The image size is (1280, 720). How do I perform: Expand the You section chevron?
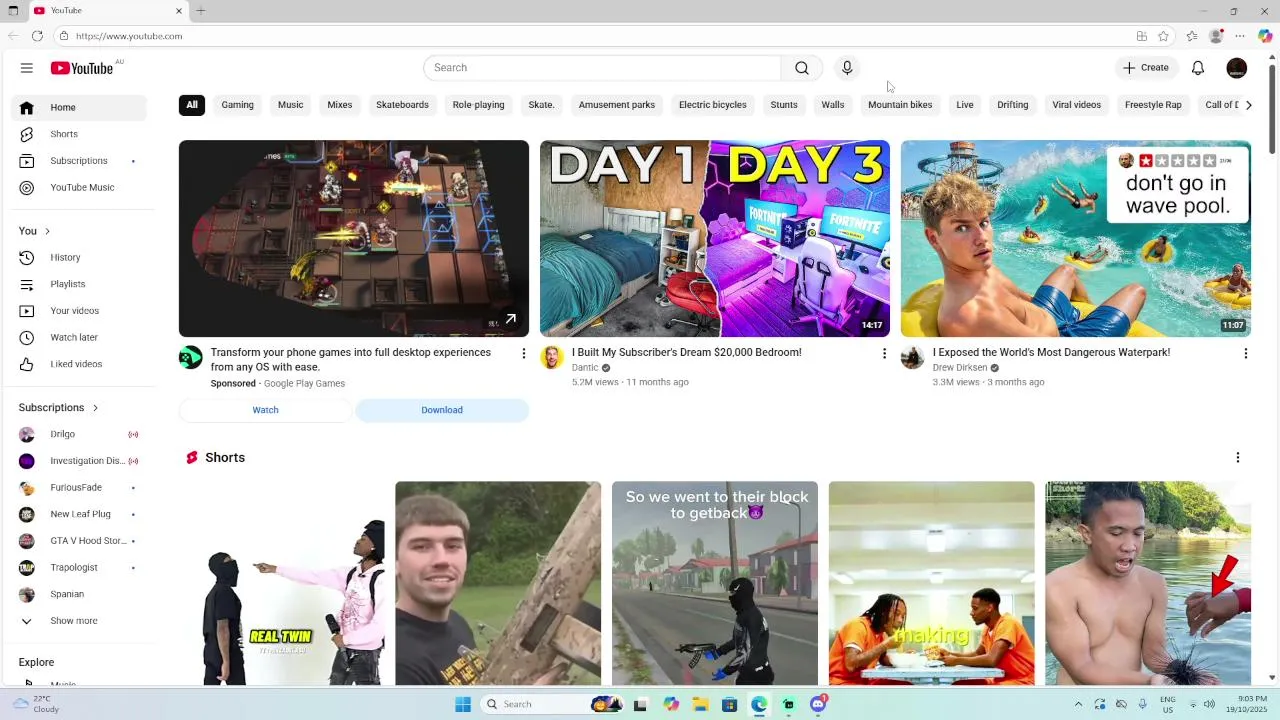tap(47, 231)
